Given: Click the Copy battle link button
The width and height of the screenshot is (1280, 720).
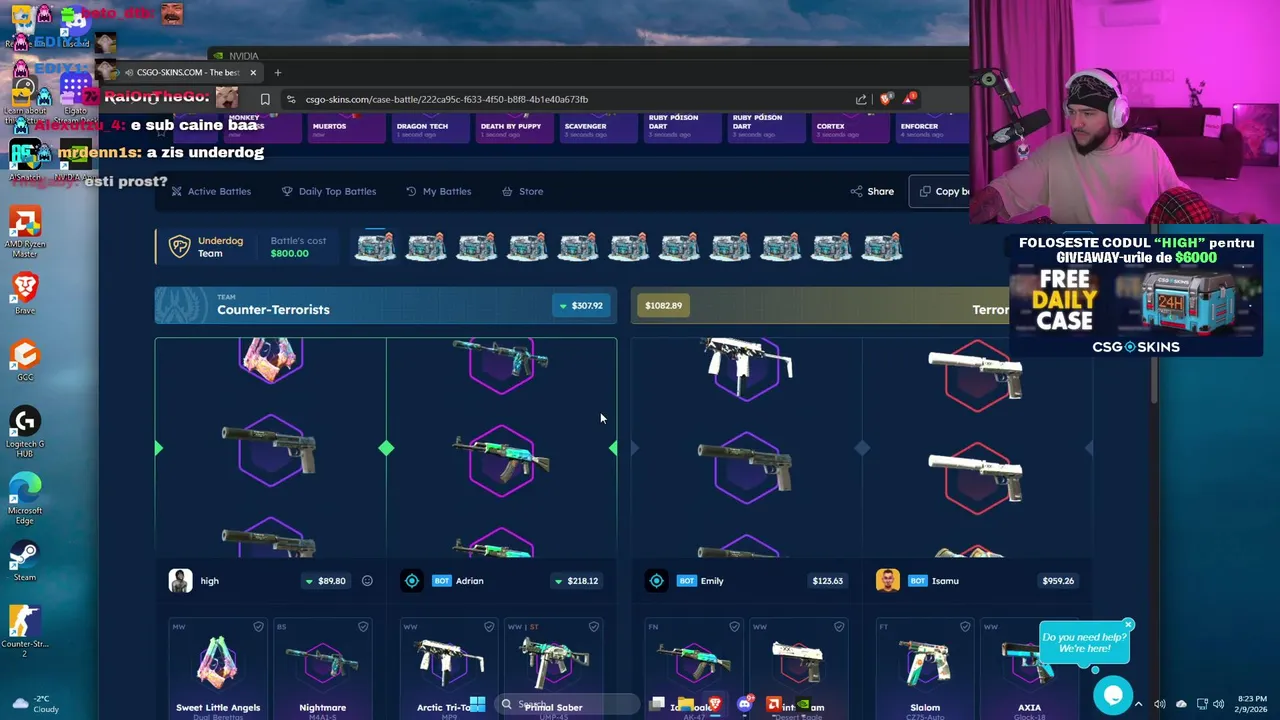Looking at the screenshot, I should (x=940, y=191).
